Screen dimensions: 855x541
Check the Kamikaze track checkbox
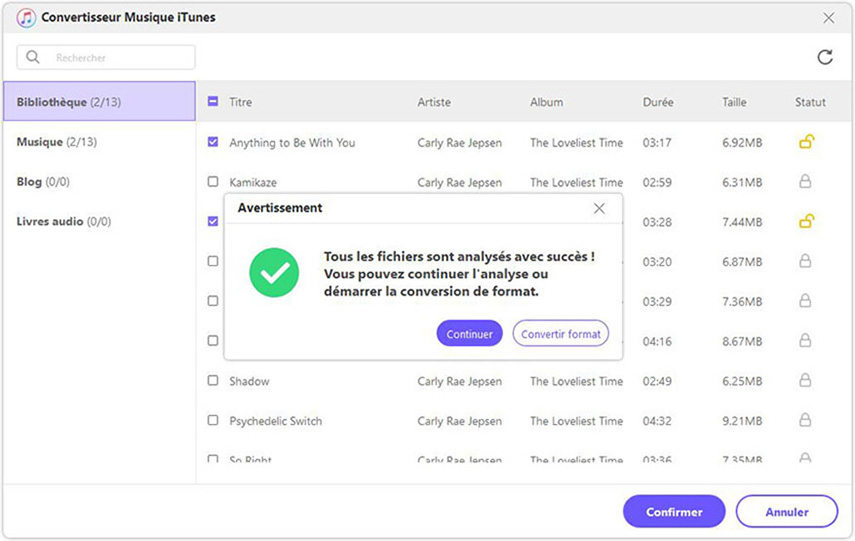(x=213, y=182)
